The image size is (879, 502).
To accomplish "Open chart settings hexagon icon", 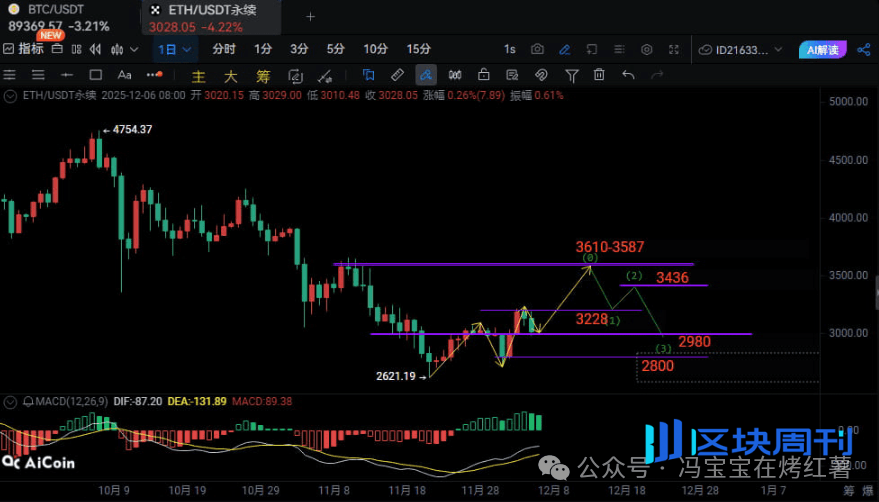I will pyautogui.click(x=645, y=49).
